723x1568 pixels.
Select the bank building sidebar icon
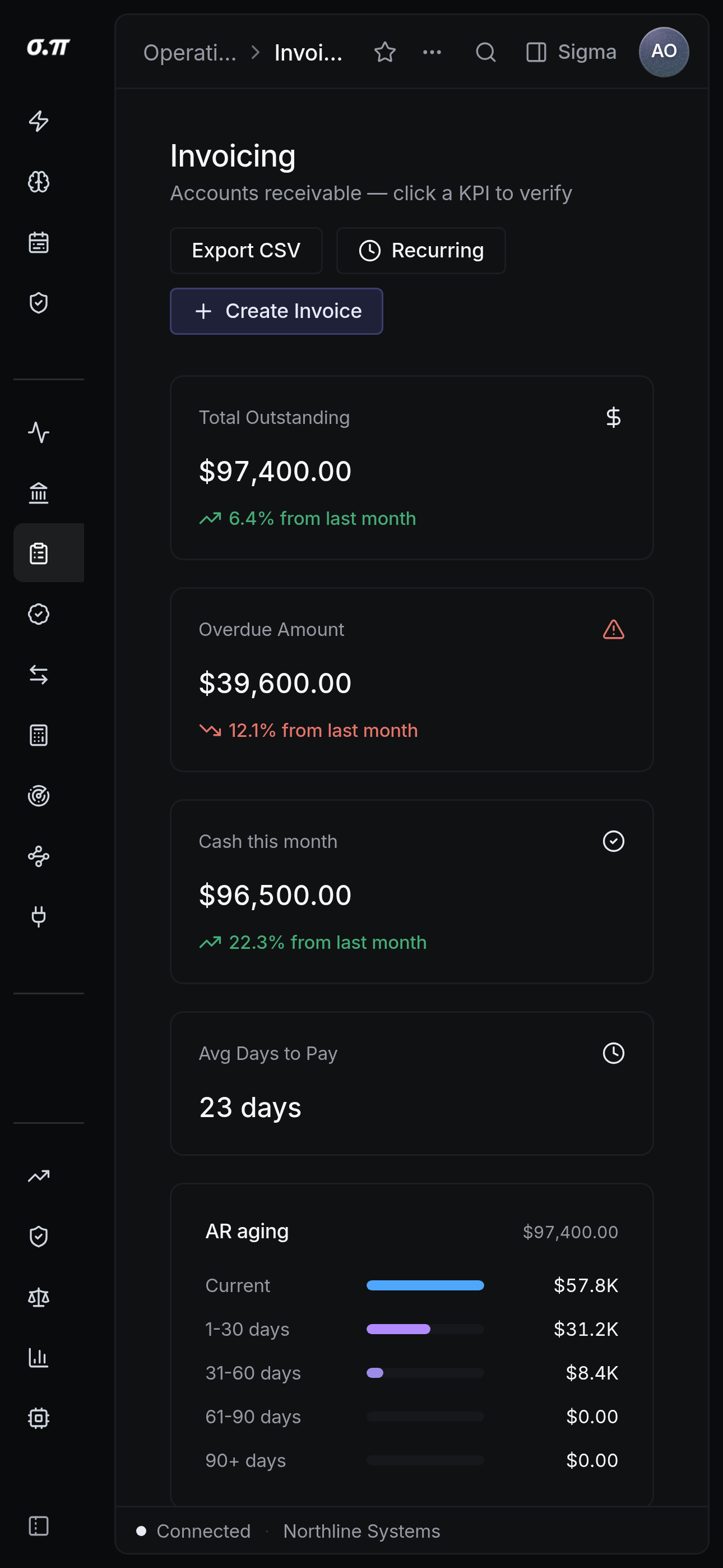coord(39,492)
